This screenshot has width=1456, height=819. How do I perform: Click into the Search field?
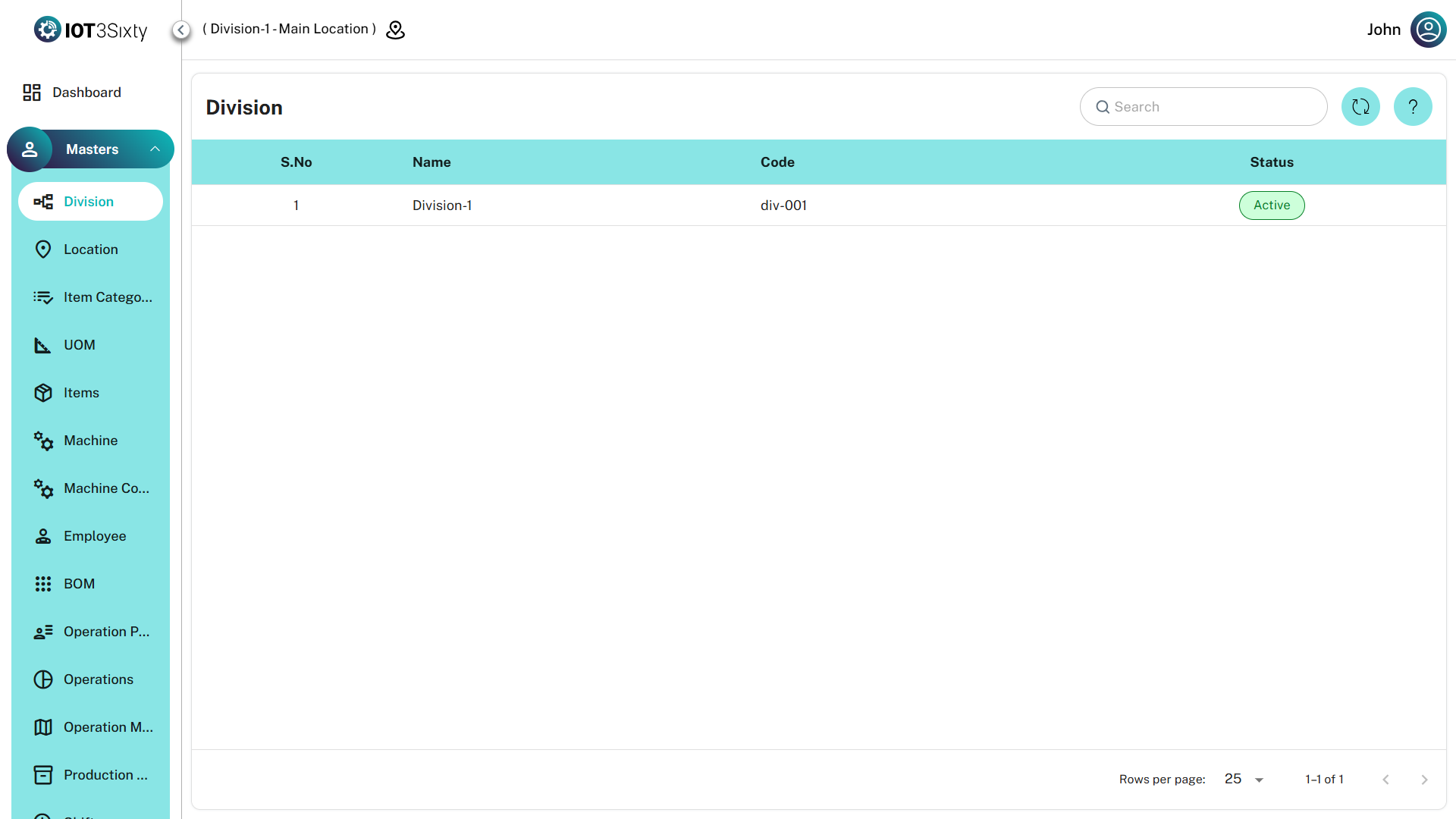(1213, 107)
